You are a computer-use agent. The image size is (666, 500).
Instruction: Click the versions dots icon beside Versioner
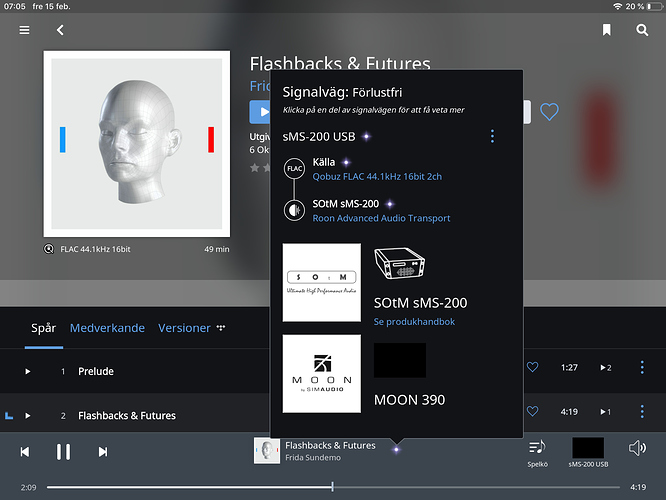click(x=220, y=328)
